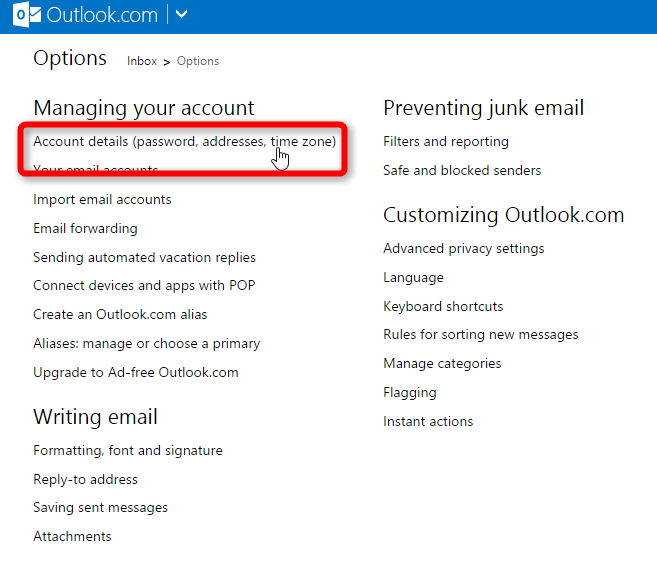Open Manage categories
The width and height of the screenshot is (657, 566).
[x=442, y=364]
